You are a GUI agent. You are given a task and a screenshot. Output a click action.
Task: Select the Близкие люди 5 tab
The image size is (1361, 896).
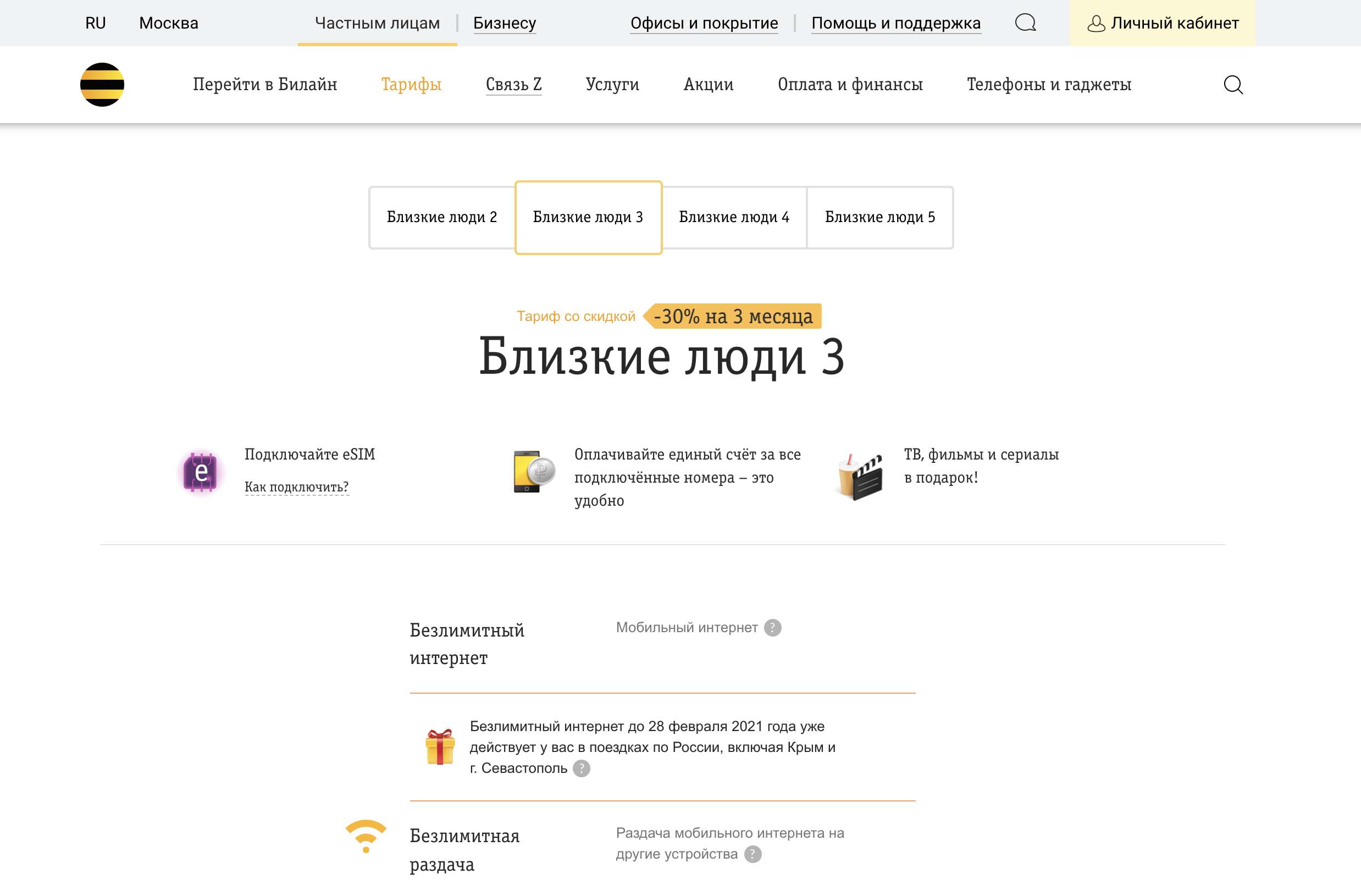click(879, 217)
